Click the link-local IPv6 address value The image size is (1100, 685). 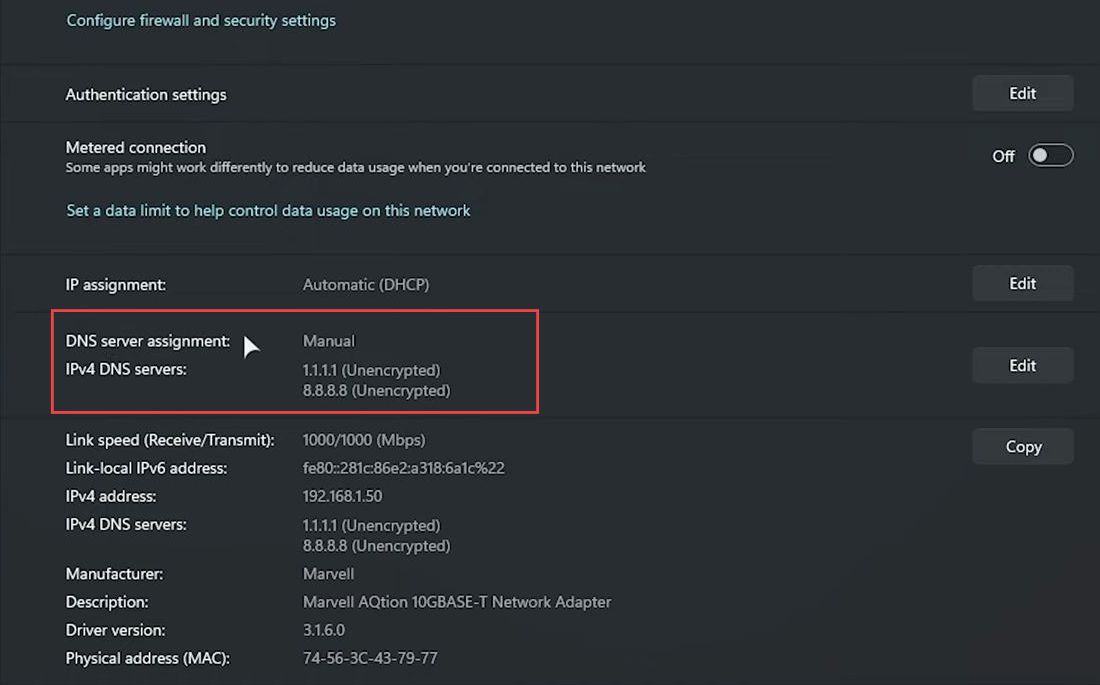(403, 468)
